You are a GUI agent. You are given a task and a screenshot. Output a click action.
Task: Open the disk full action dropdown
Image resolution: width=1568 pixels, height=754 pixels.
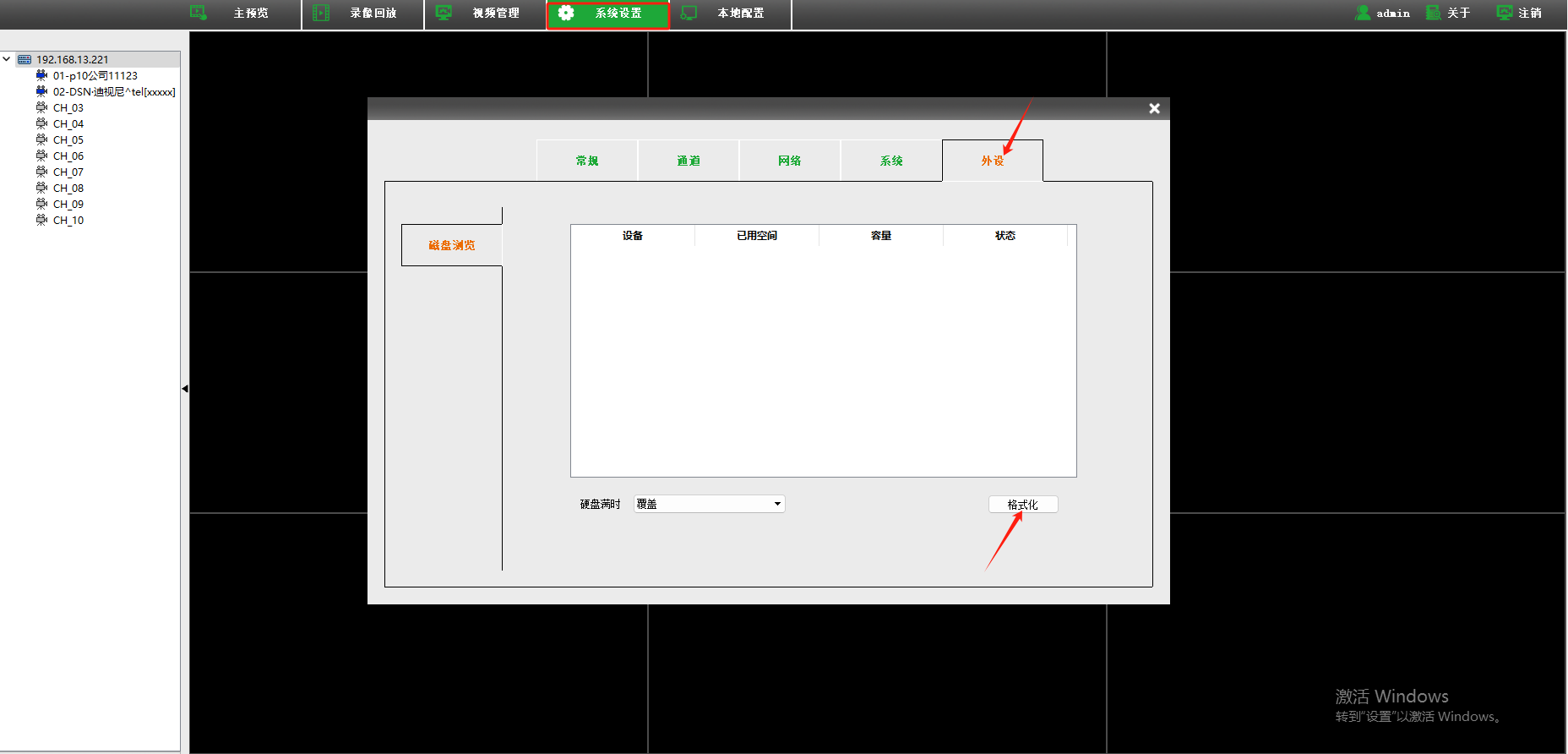[x=776, y=504]
